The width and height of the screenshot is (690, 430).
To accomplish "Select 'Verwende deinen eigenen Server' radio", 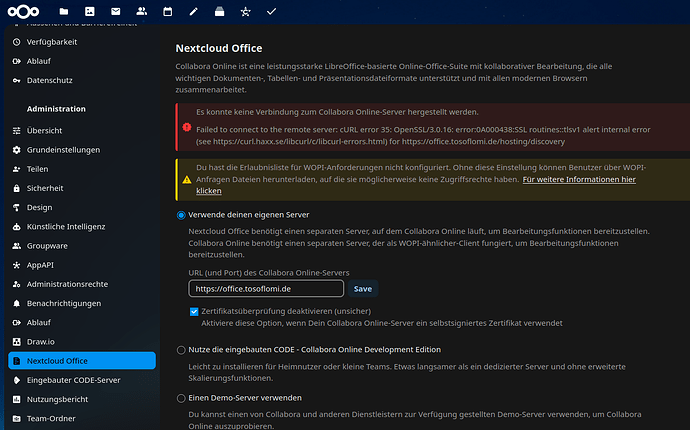I will click(181, 215).
